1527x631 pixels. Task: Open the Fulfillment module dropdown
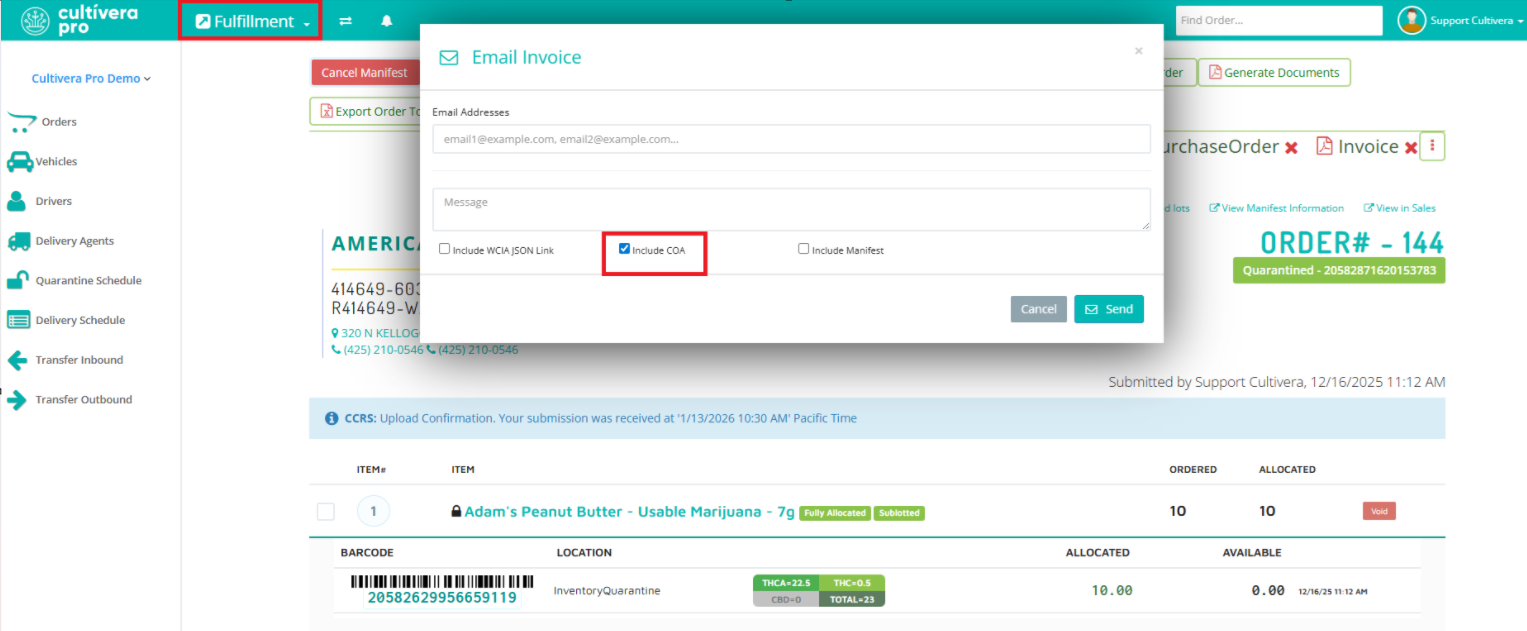[252, 21]
